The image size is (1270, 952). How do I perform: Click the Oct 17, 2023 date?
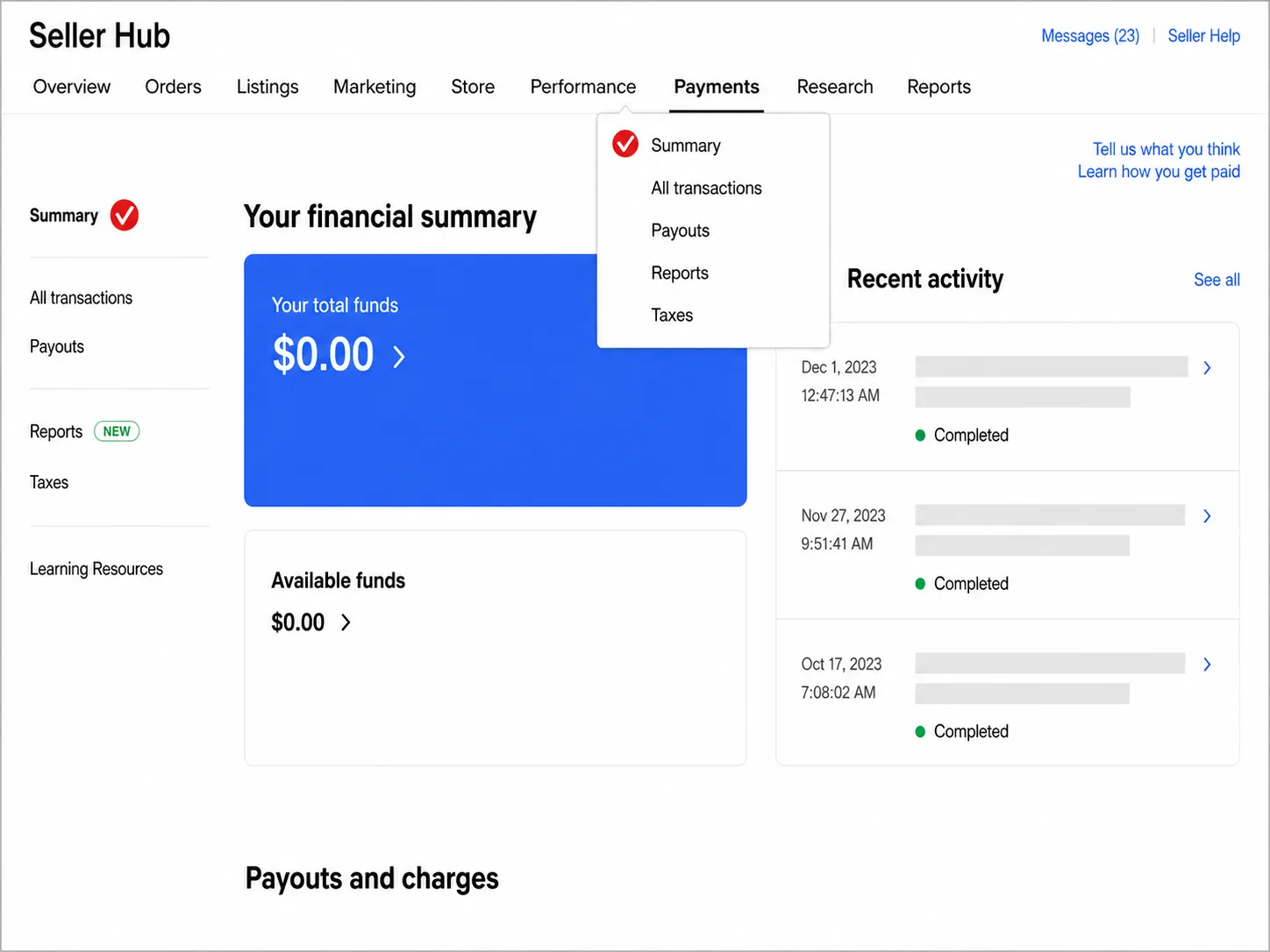(841, 664)
